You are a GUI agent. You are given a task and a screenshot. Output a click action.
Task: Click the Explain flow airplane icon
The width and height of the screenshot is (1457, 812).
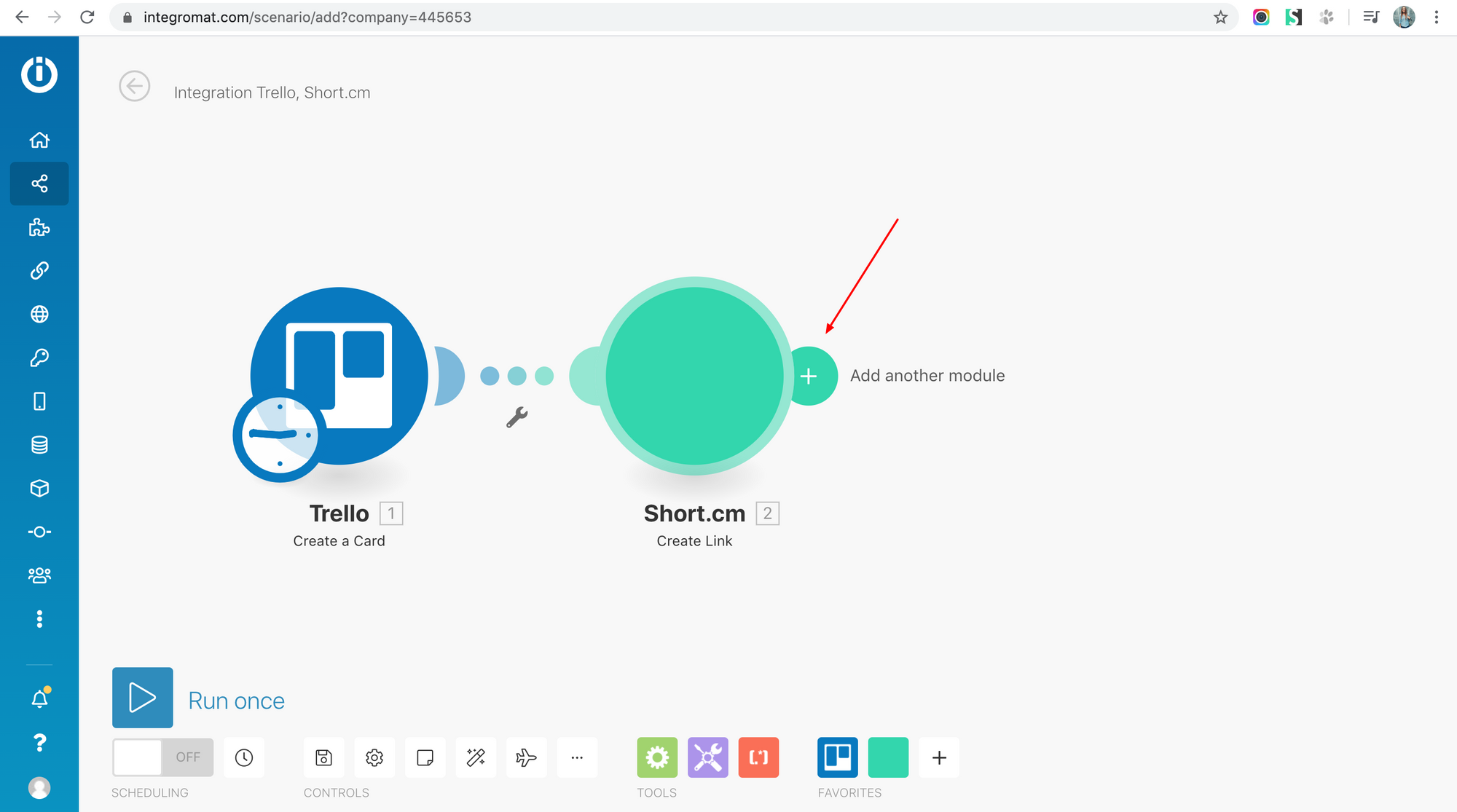pyautogui.click(x=526, y=757)
